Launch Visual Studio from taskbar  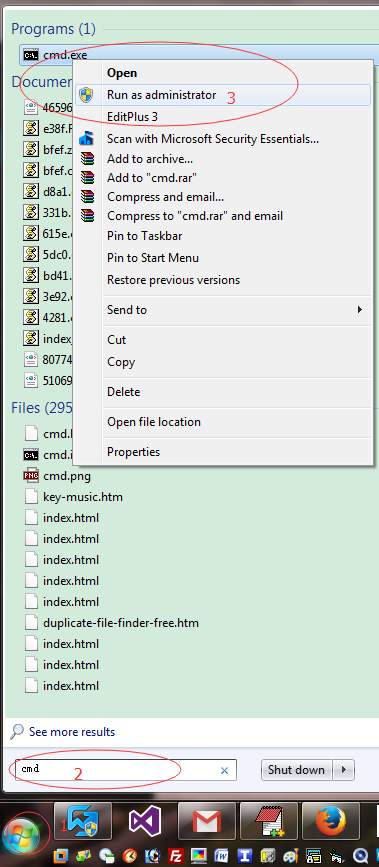coord(144,822)
